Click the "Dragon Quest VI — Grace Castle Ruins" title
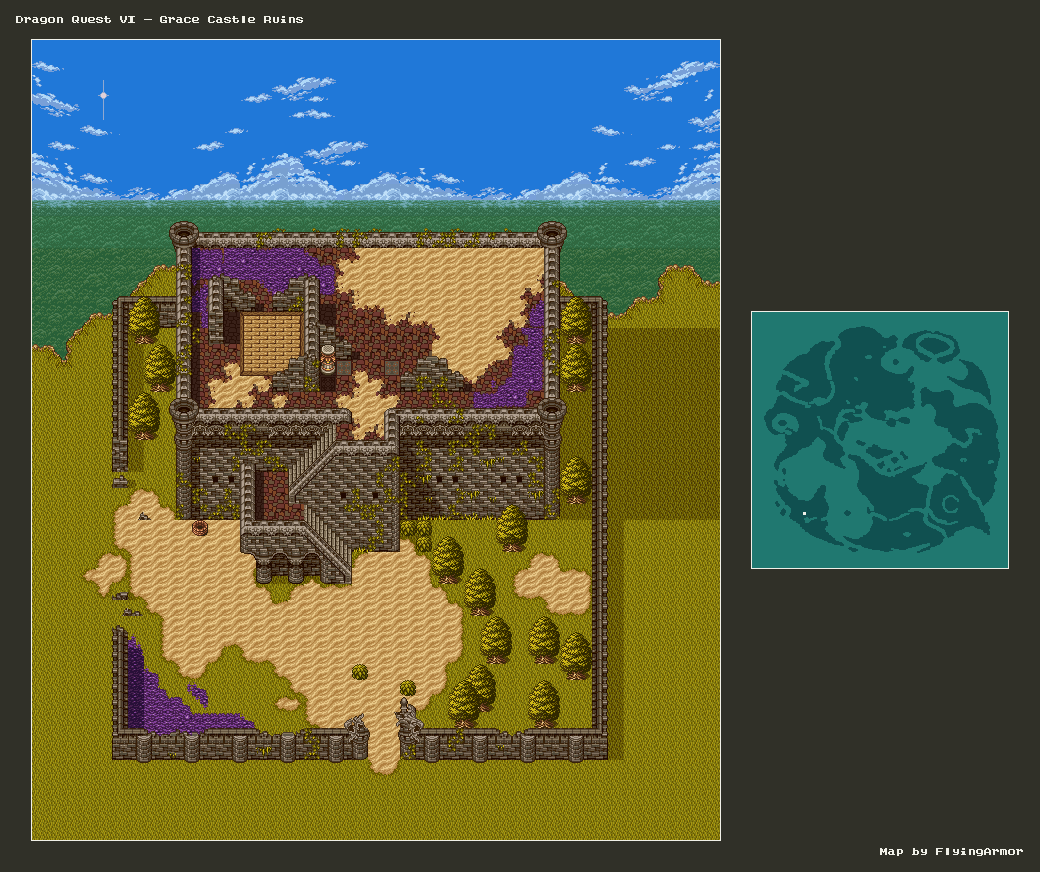This screenshot has width=1040, height=872. click(x=159, y=19)
